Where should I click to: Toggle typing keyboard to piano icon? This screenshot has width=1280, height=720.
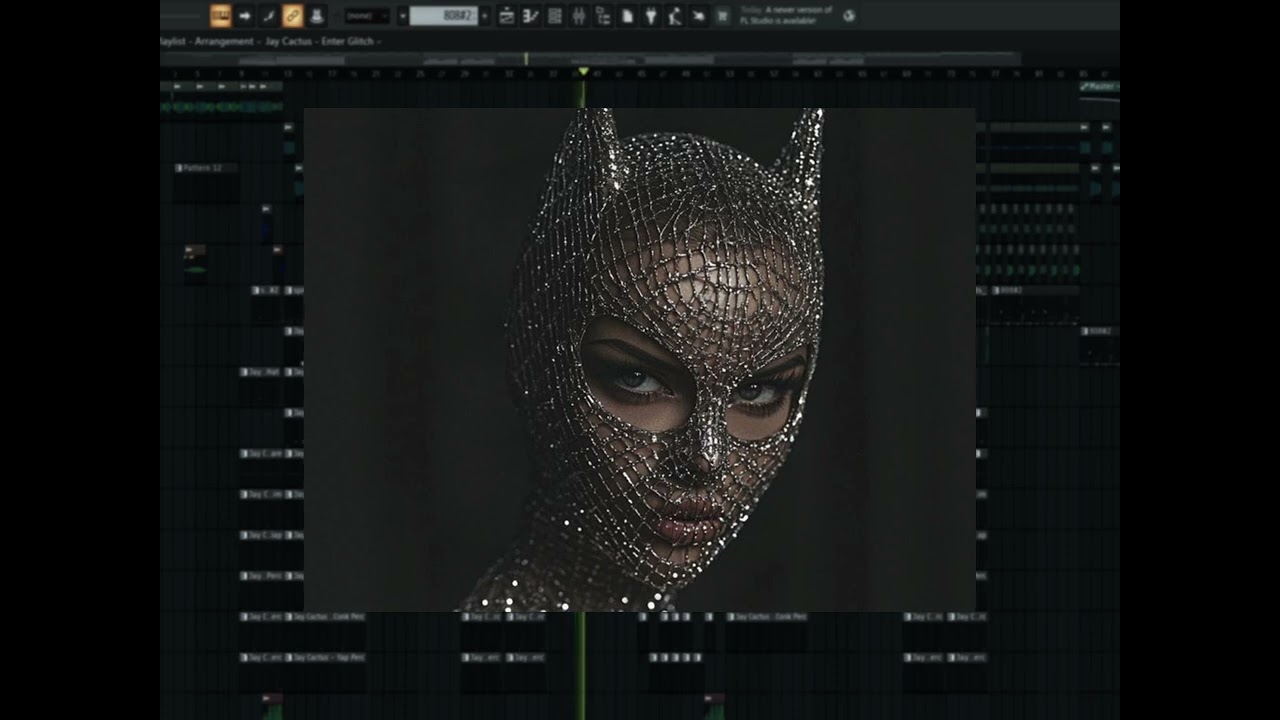(x=220, y=15)
